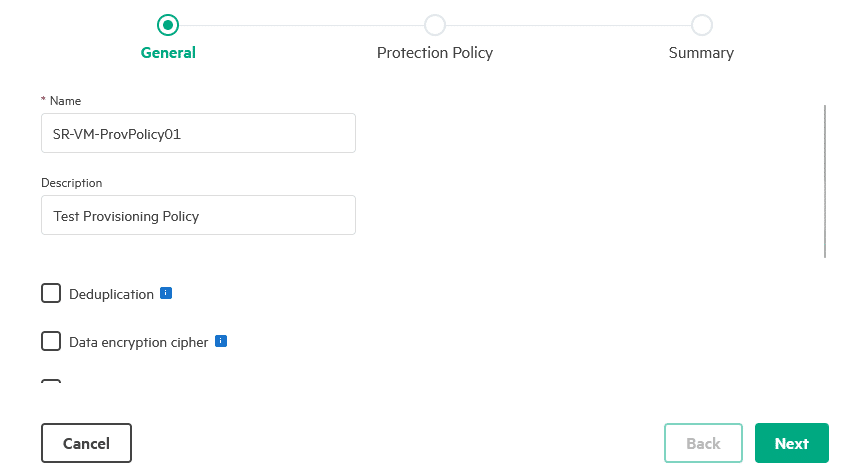Screen dimensions: 868x471
Task: Toggle the partially hidden third checkbox
Action: pyautogui.click(x=51, y=381)
